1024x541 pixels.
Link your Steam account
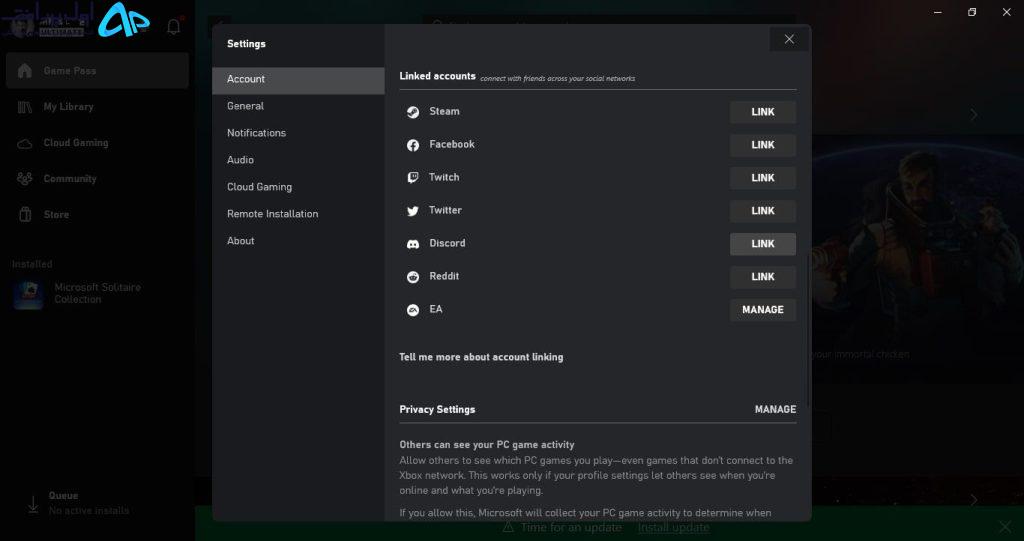click(x=763, y=112)
